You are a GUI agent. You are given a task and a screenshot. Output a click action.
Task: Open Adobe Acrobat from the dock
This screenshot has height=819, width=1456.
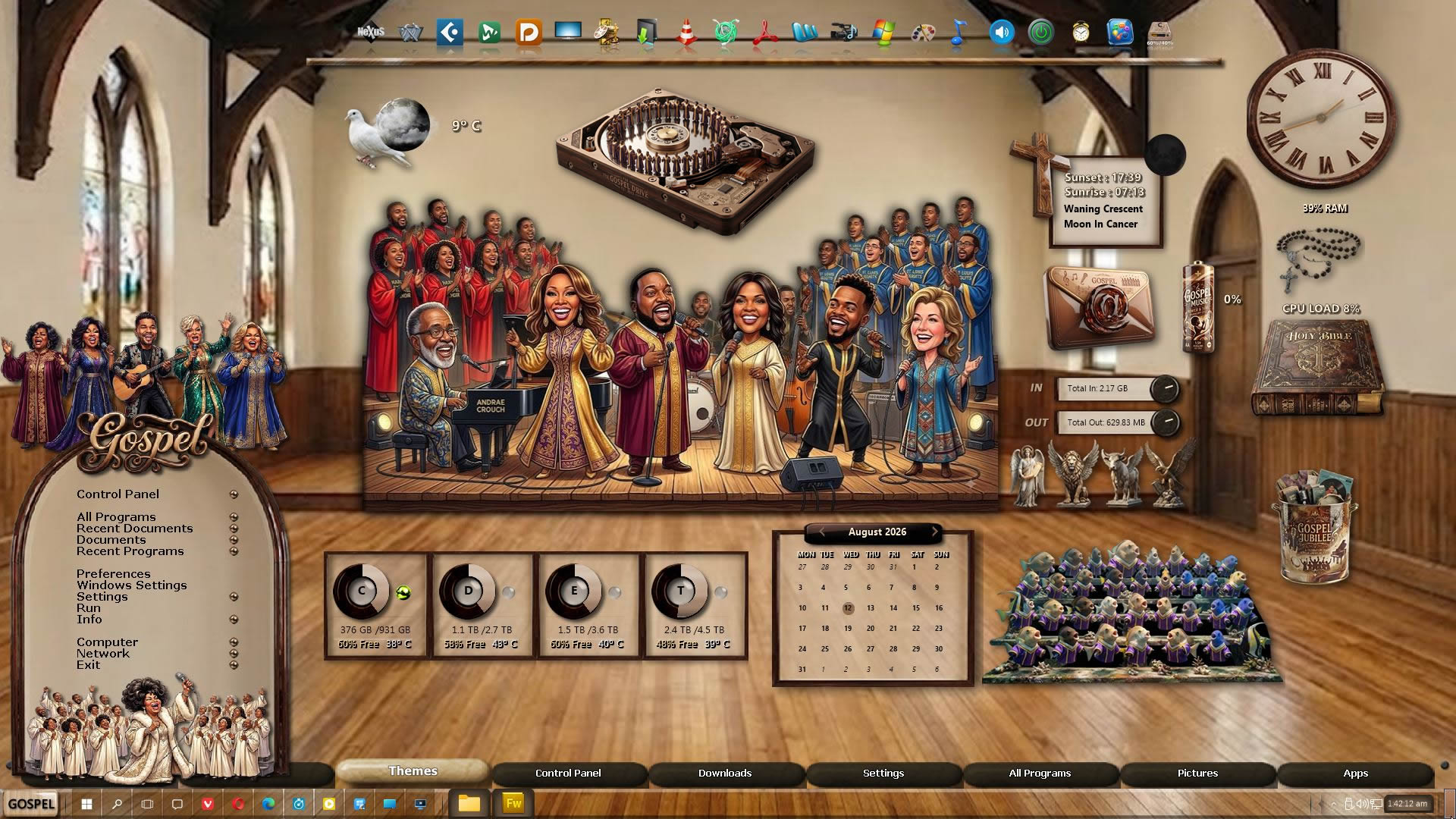coord(765,33)
